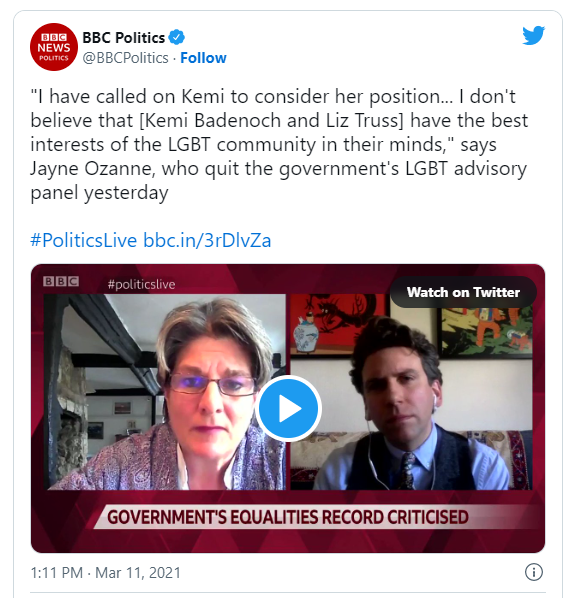Open the bbc.in/3rDlvZa link
The width and height of the screenshot is (573, 598).
[207, 240]
